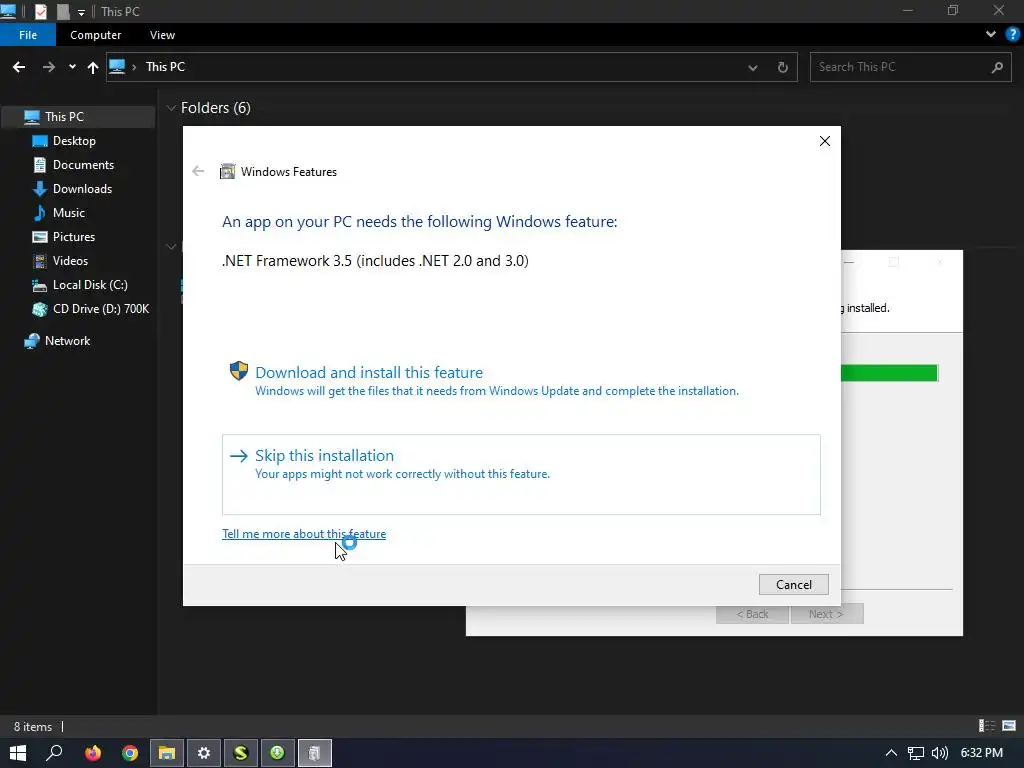Screen dimensions: 1024x768
Task: Switch to details view icon in status bar
Action: tap(987, 726)
